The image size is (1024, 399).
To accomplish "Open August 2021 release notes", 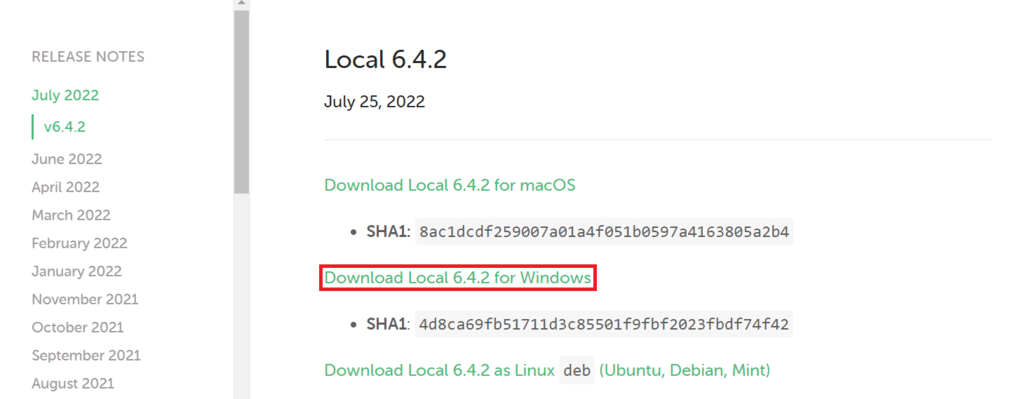I will tap(72, 383).
